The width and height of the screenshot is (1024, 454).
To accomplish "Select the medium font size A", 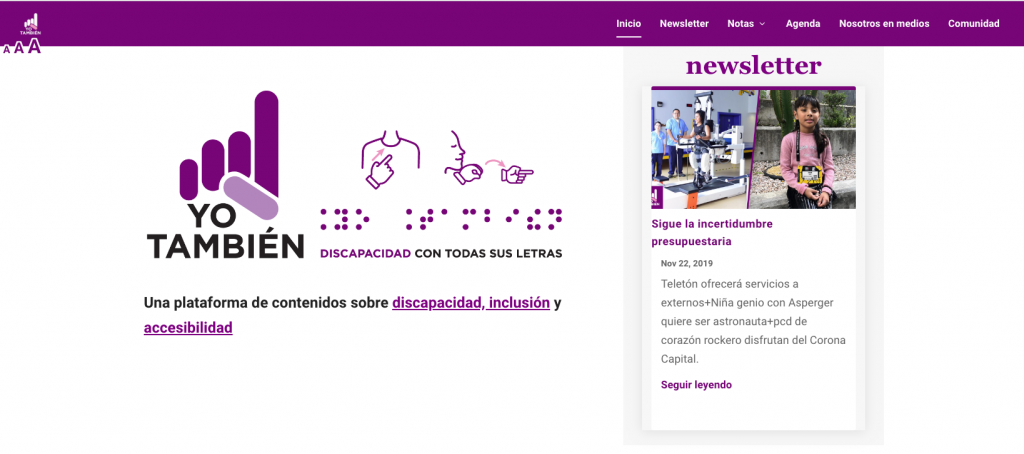I will pos(19,47).
